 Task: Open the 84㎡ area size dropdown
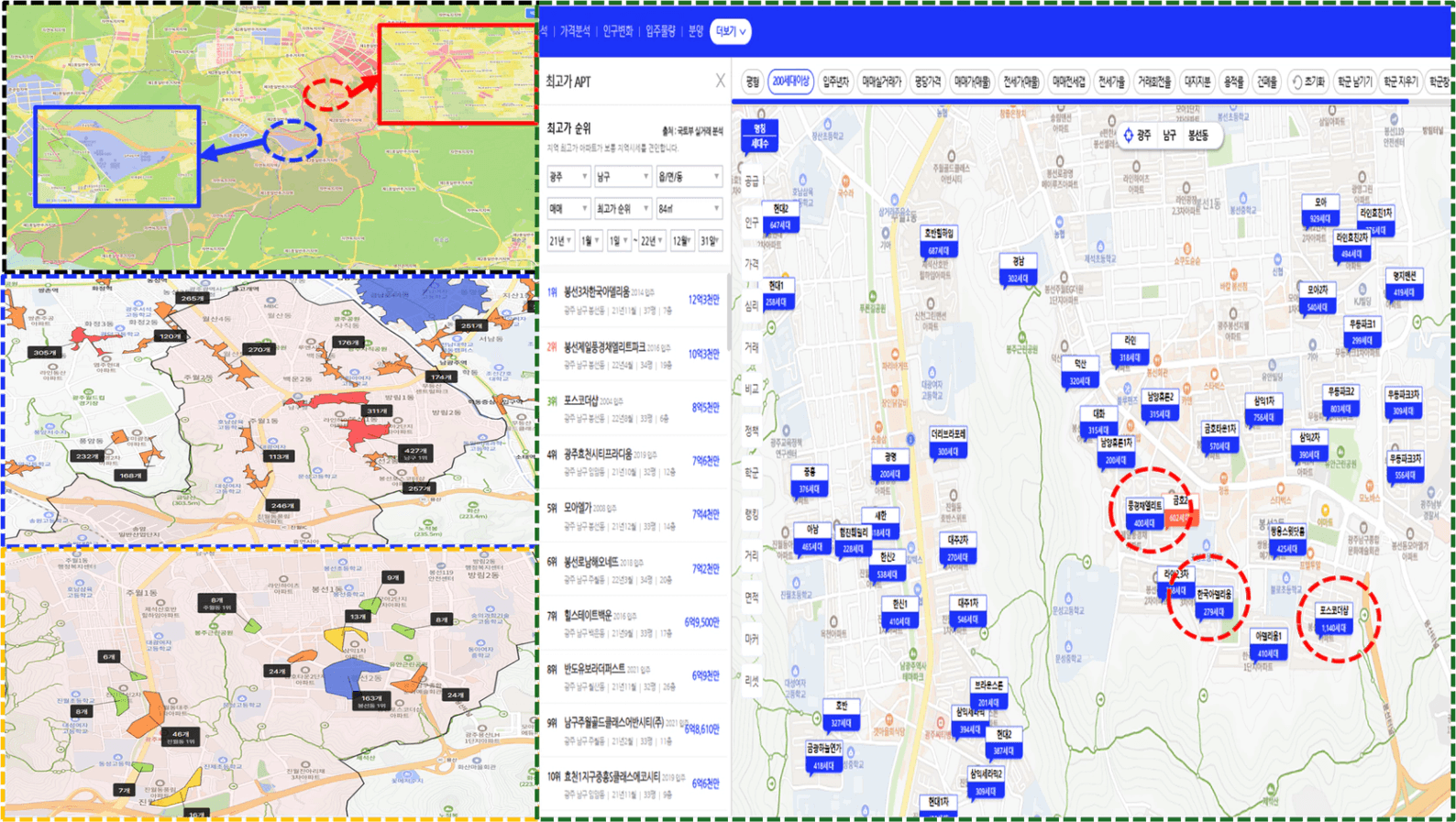point(689,209)
